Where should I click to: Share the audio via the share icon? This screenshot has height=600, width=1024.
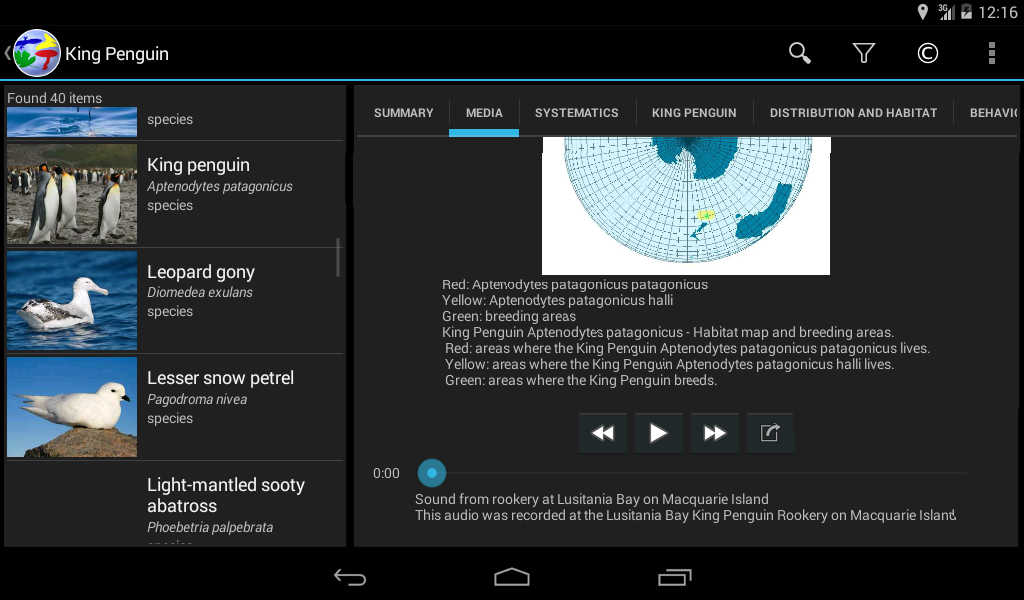[x=771, y=433]
